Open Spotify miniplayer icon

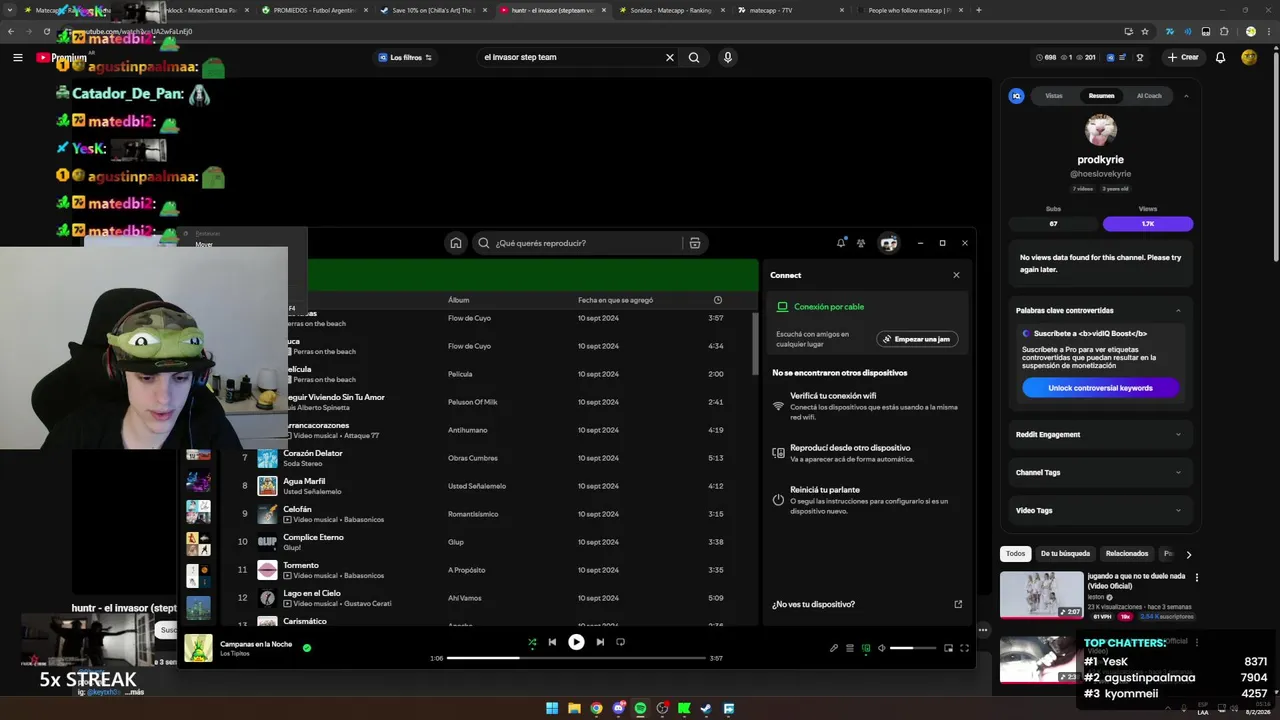click(949, 648)
